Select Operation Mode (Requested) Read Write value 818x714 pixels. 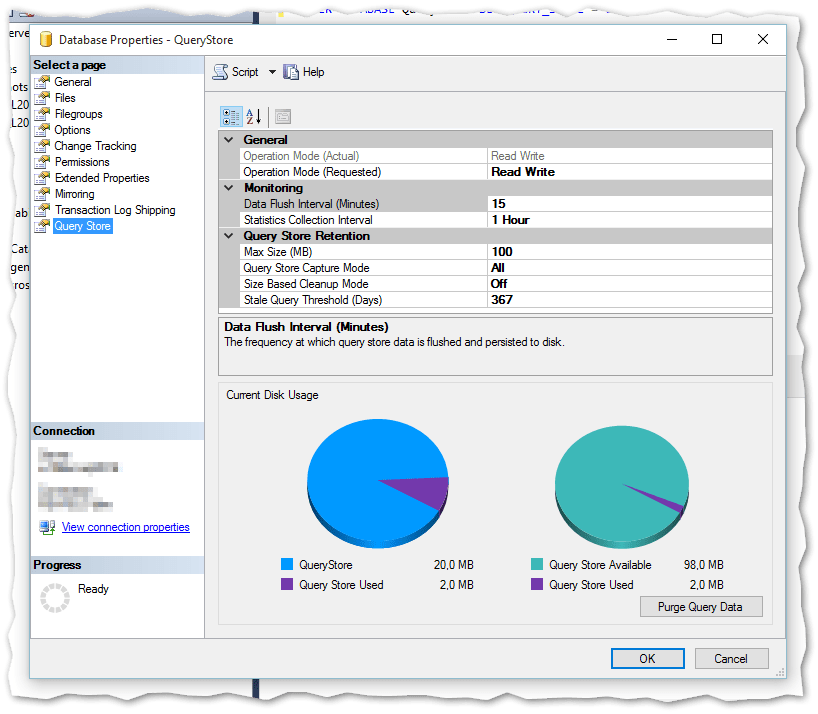point(630,172)
